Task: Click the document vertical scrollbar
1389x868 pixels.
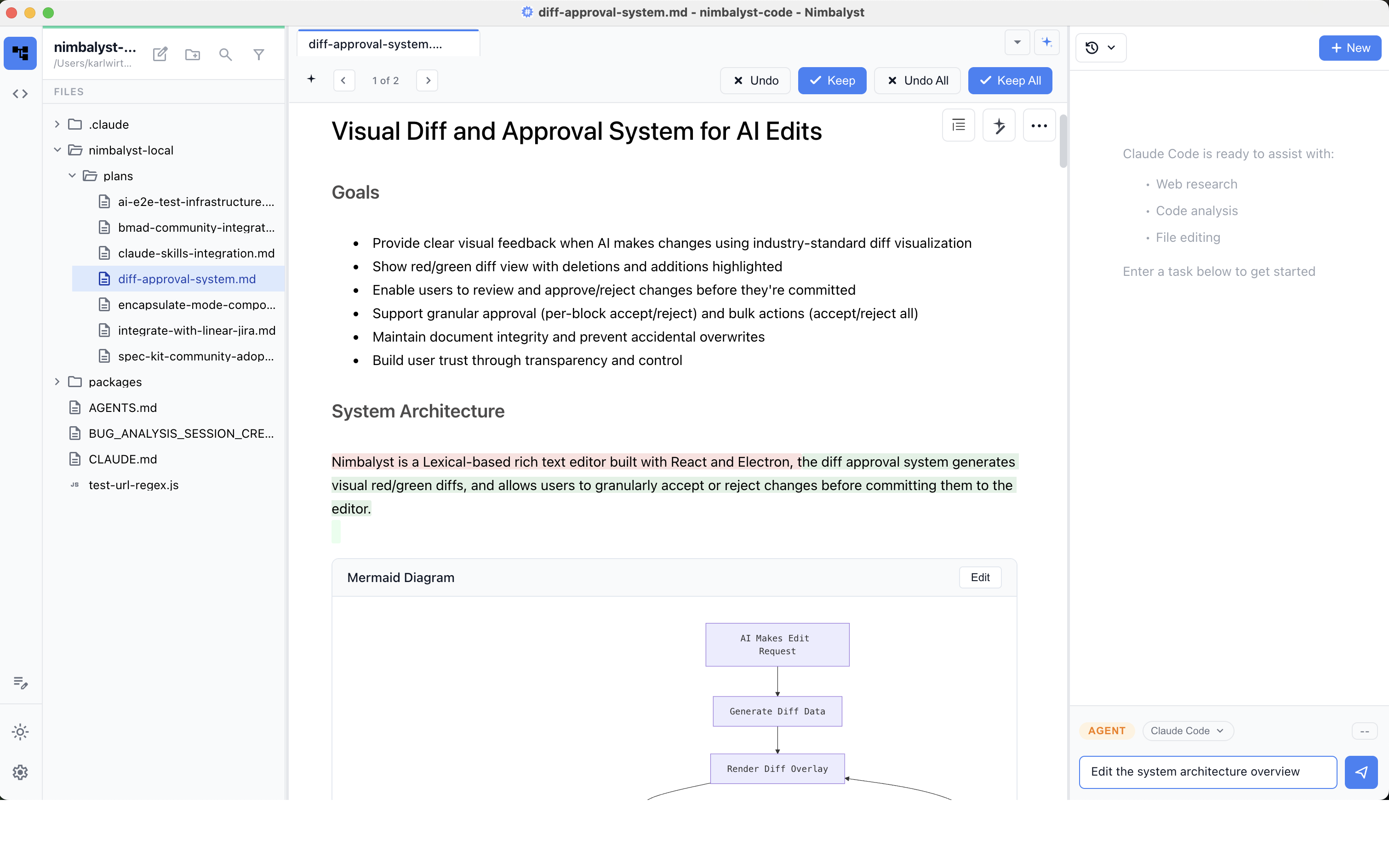Action: click(1063, 142)
